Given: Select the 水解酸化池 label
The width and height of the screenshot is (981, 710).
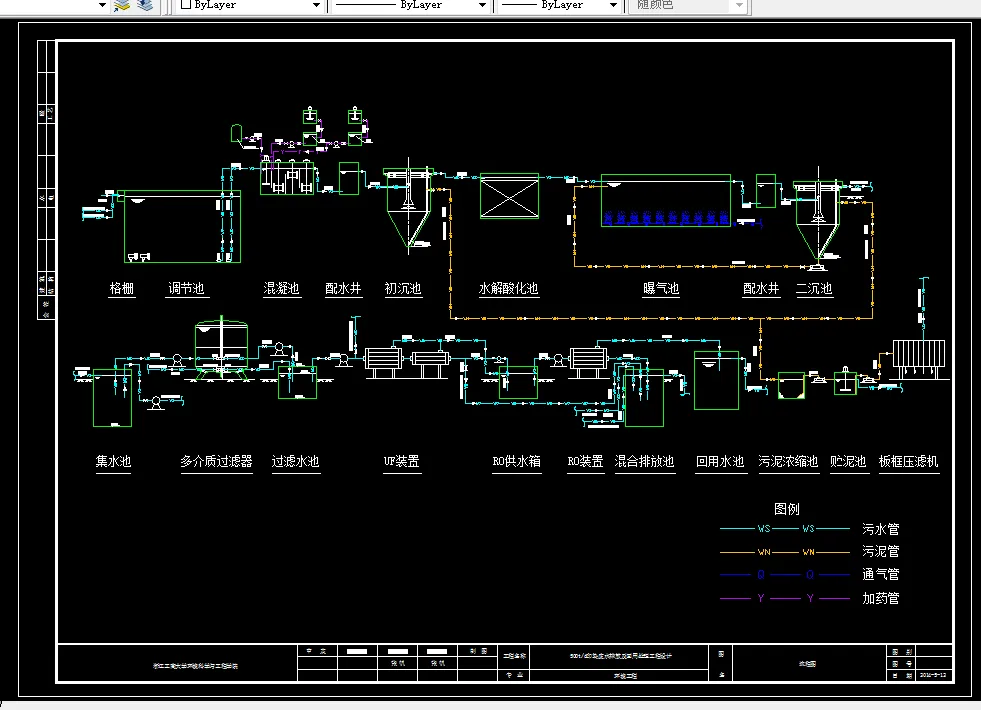Looking at the screenshot, I should (509, 288).
